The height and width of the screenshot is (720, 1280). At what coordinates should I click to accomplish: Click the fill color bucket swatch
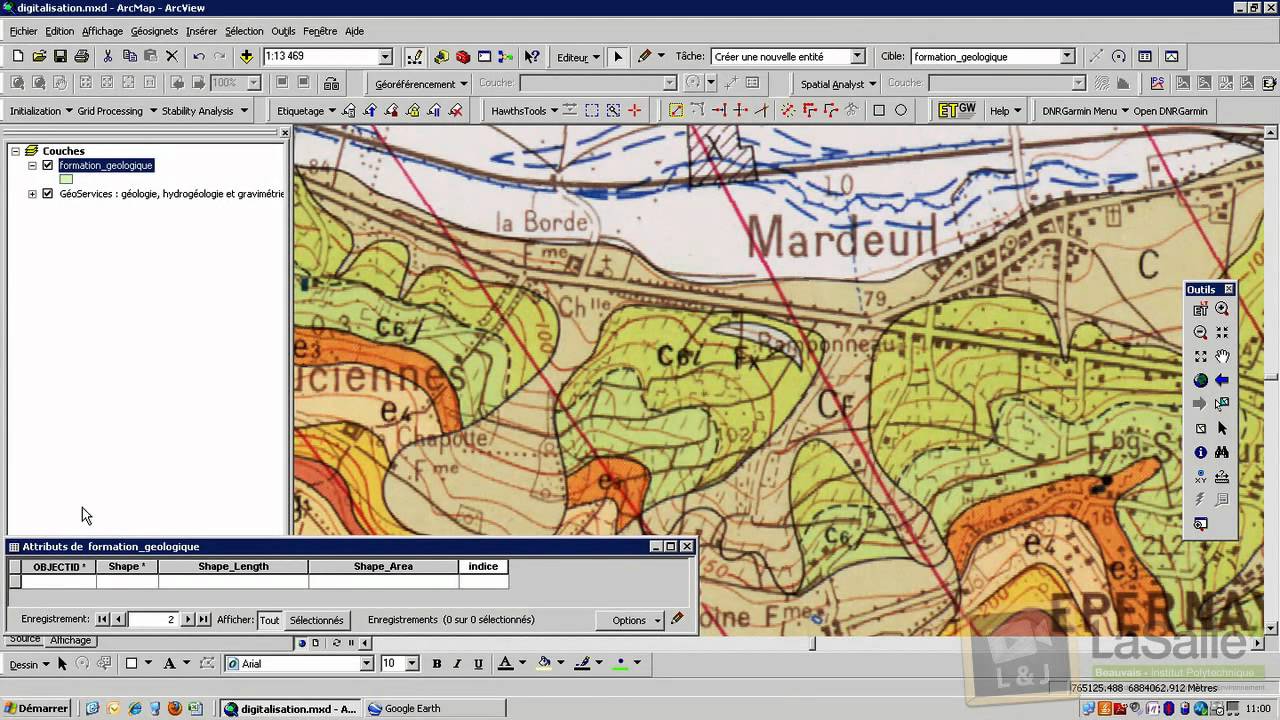pyautogui.click(x=544, y=663)
